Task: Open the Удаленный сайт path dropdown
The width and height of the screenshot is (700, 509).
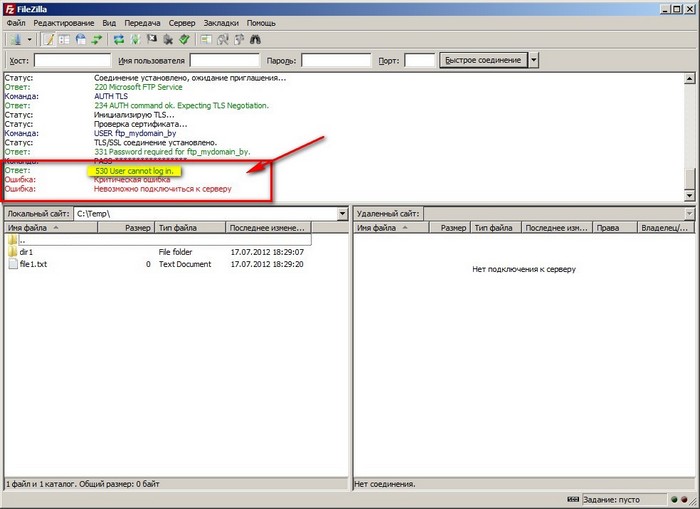Action: click(689, 214)
